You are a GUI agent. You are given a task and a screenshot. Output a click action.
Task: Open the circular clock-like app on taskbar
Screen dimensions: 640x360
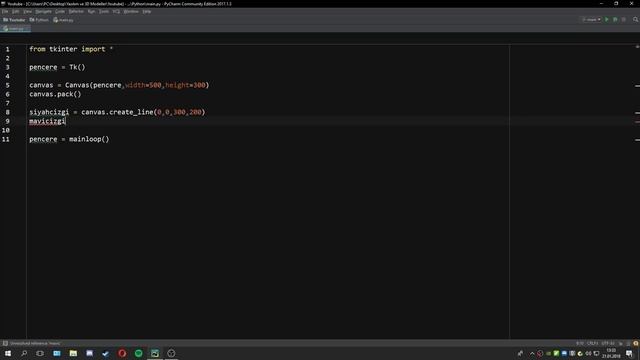pyautogui.click(x=171, y=353)
